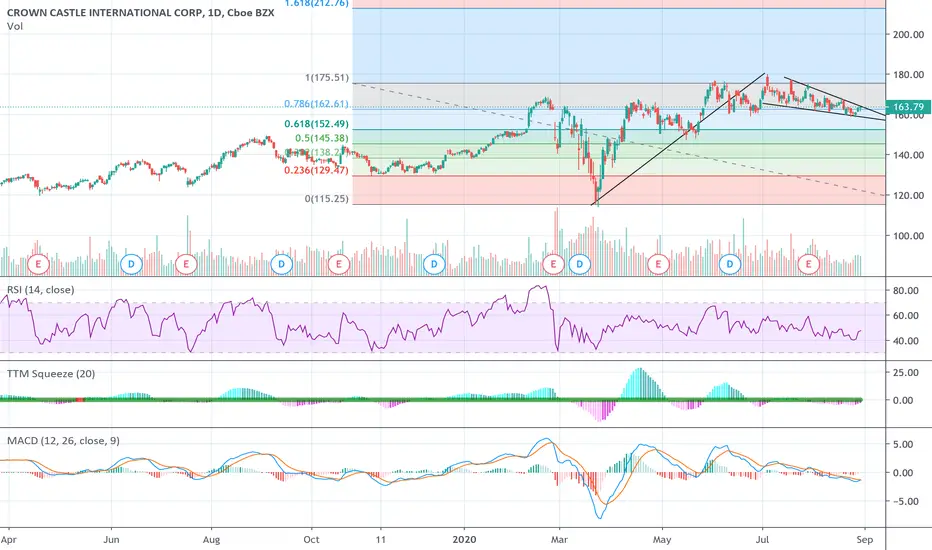Click the October 2019 earnings E marker
932x550 pixels.
(339, 264)
